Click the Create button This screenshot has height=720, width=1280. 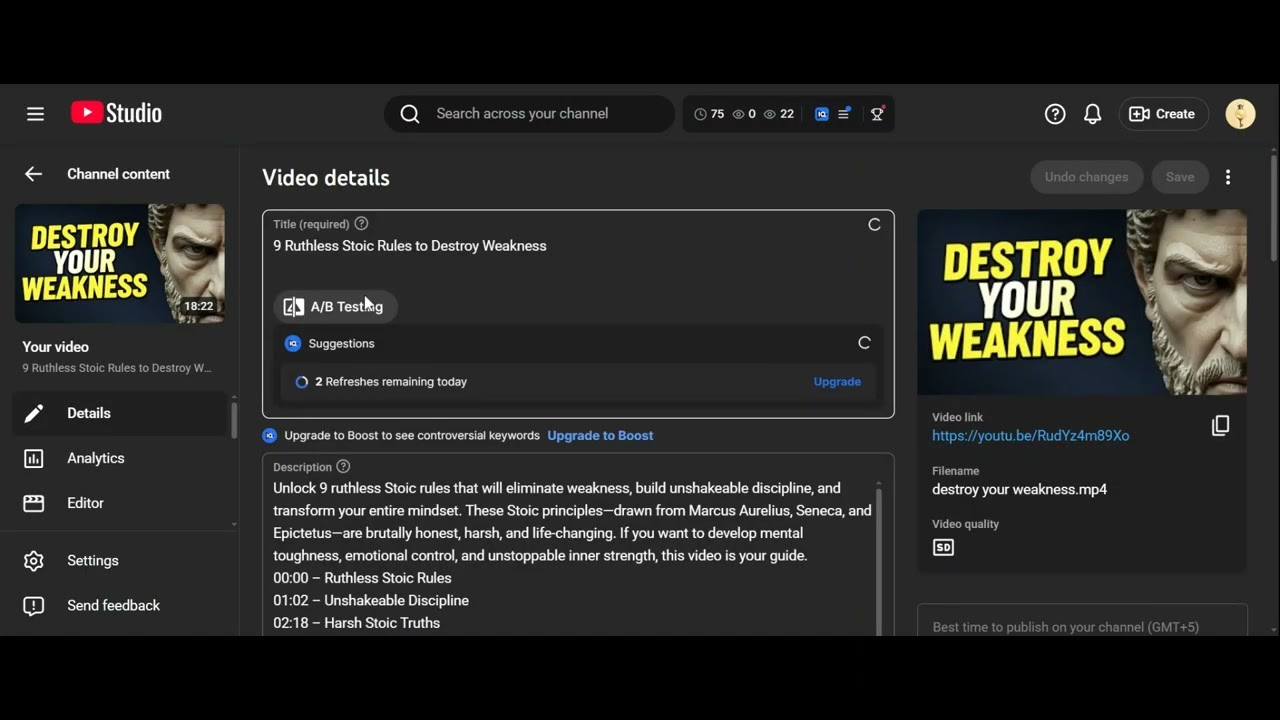tap(1164, 114)
